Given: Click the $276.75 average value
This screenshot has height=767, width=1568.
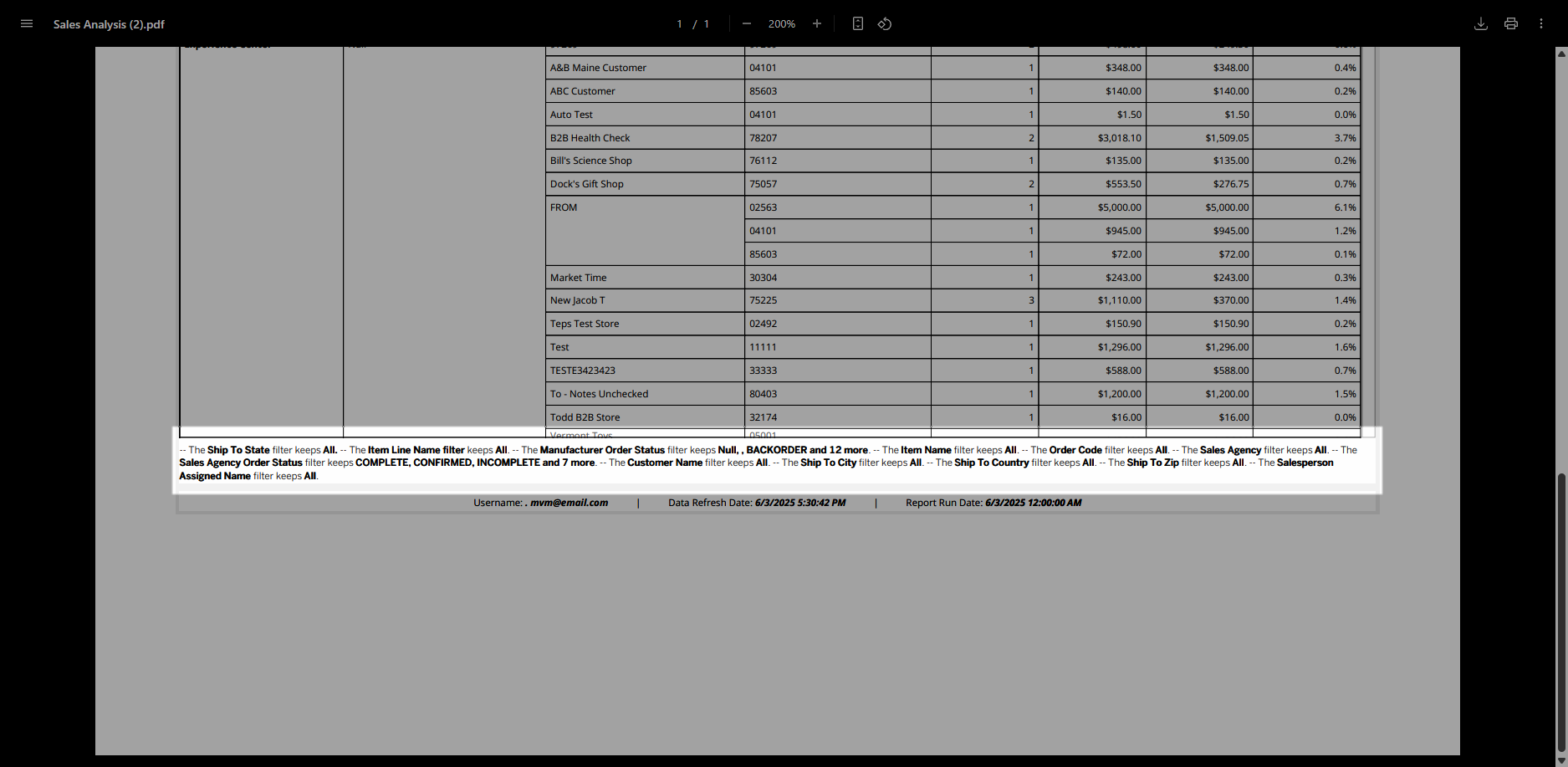Looking at the screenshot, I should pos(1231,184).
